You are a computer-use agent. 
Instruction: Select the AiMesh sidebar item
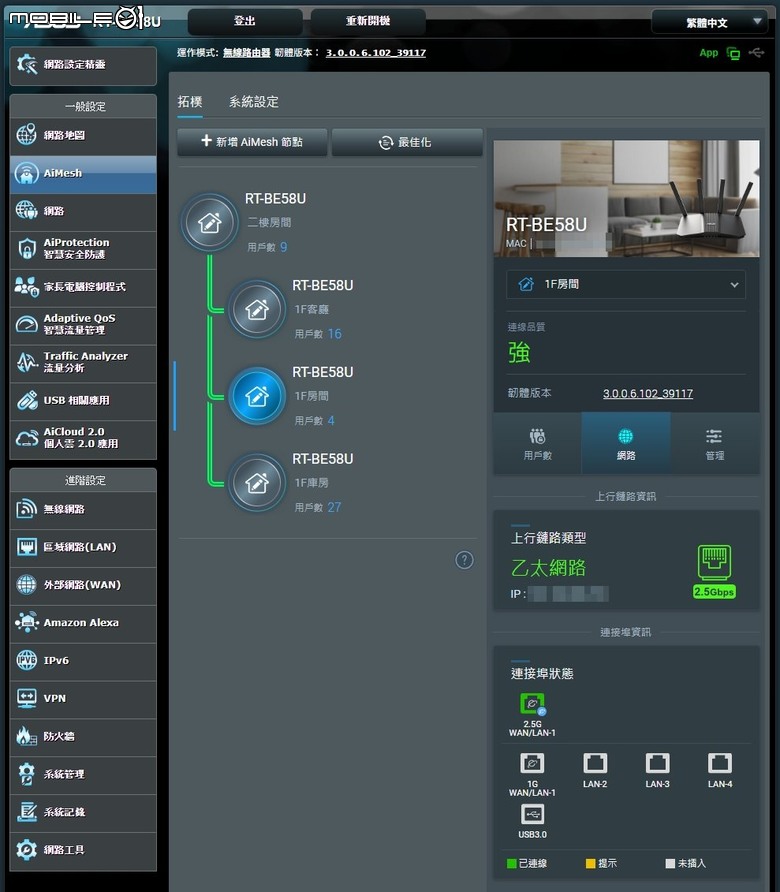pyautogui.click(x=83, y=173)
